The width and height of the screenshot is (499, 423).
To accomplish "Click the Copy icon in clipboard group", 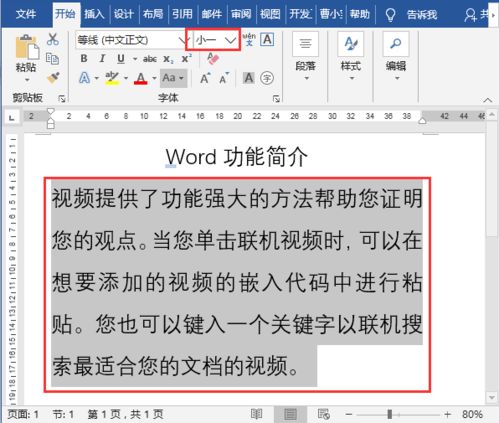I will 53,59.
